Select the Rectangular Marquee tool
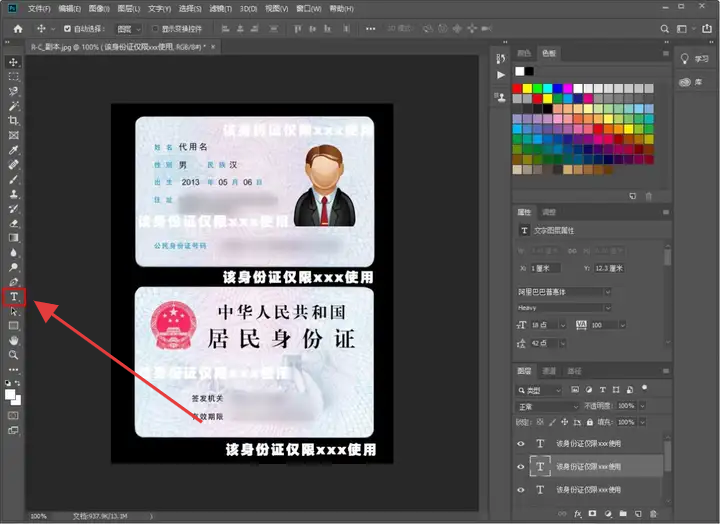The image size is (720, 524). pyautogui.click(x=13, y=77)
